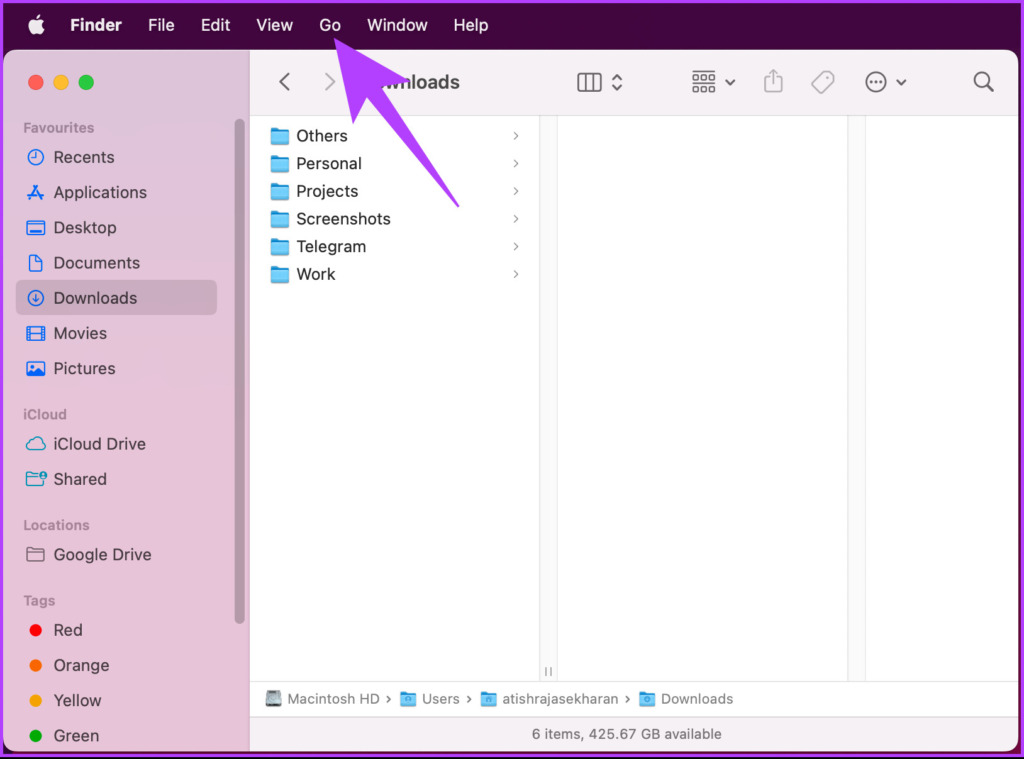
Task: Go back with the back arrow
Action: (285, 82)
